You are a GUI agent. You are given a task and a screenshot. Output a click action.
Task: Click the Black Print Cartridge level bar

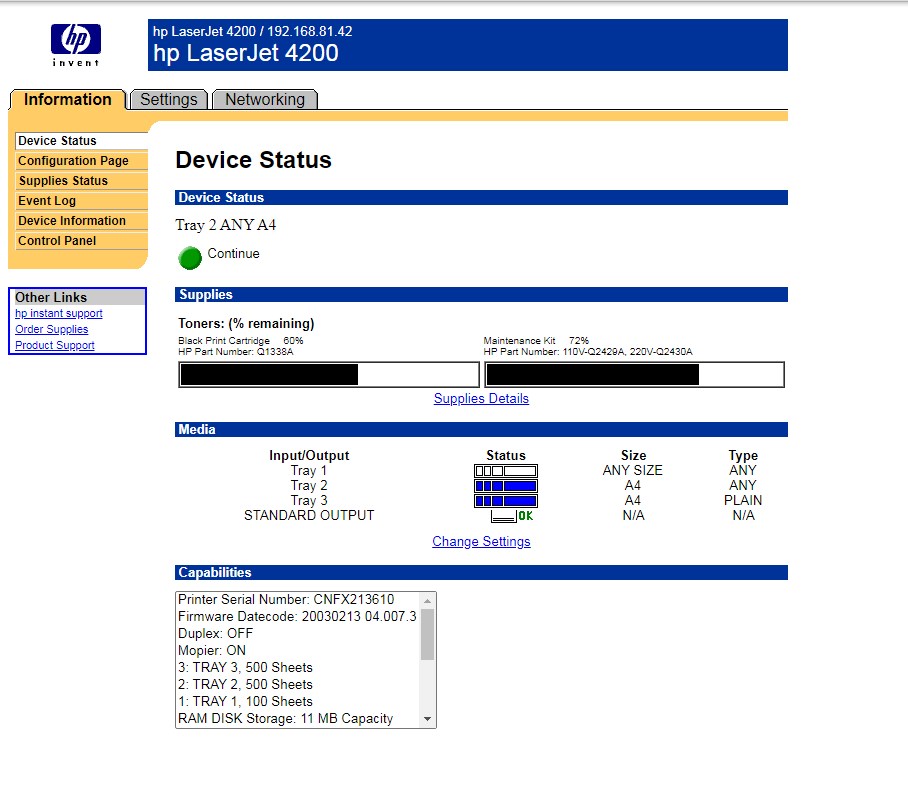click(x=329, y=375)
